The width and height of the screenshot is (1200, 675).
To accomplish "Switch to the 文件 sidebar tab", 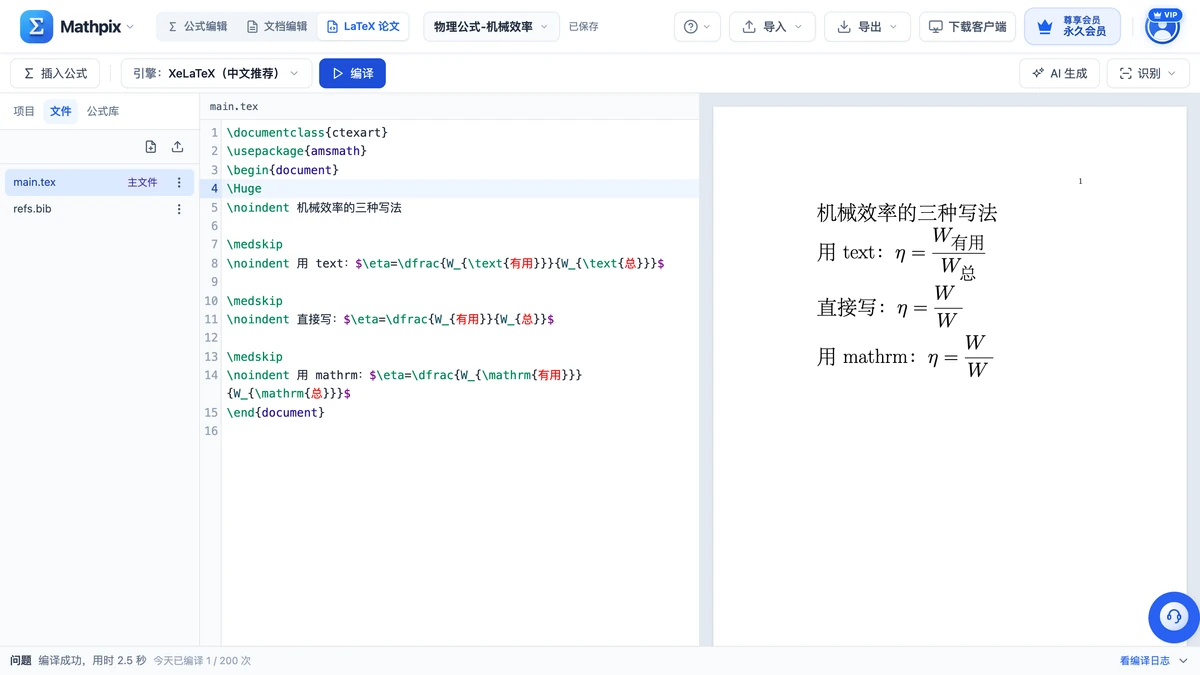I will click(61, 111).
